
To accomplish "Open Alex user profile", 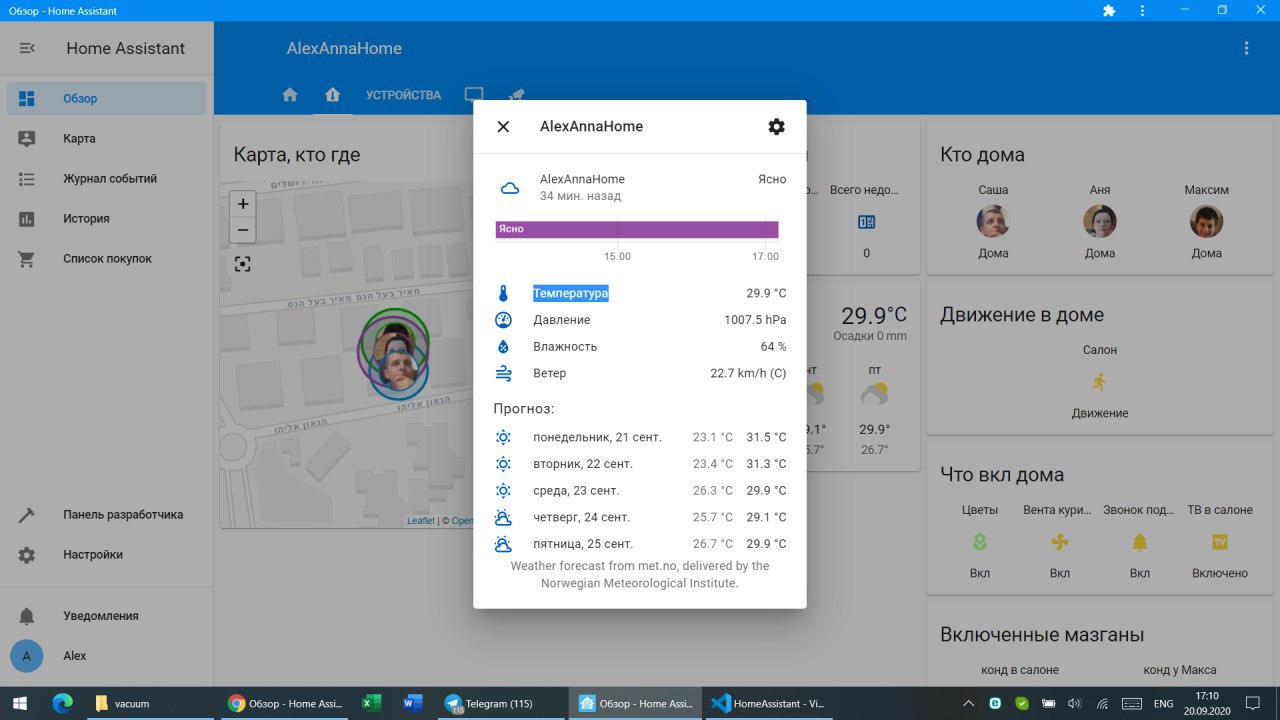I will (x=107, y=656).
